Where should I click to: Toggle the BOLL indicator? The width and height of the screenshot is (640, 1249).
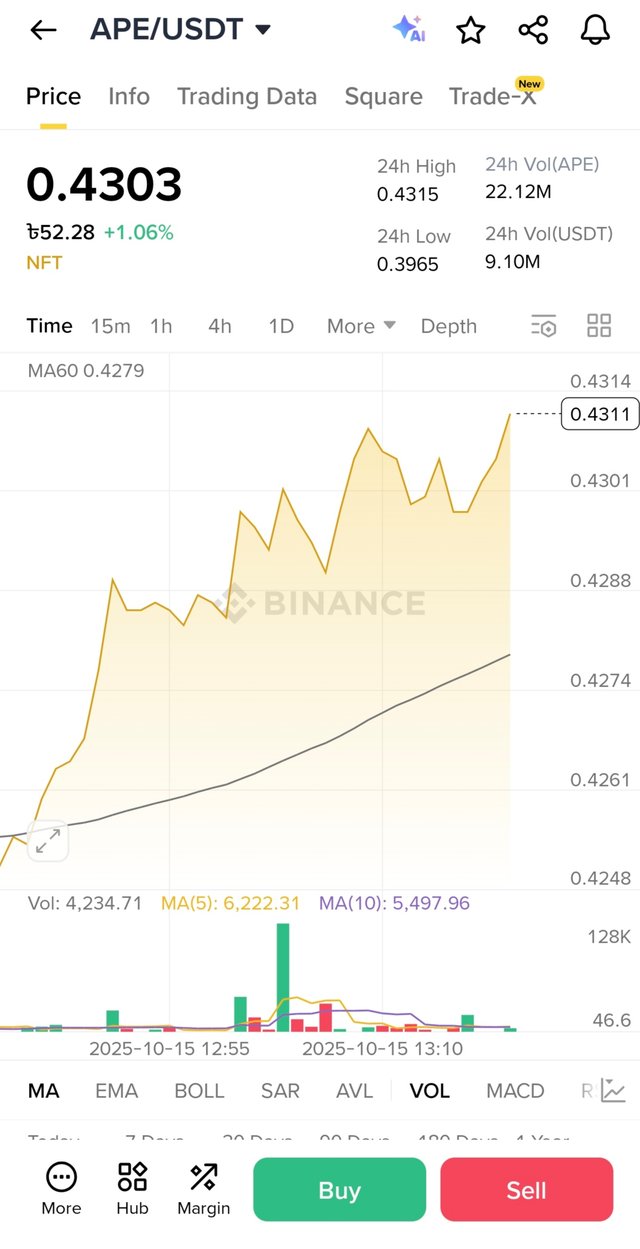pyautogui.click(x=199, y=1091)
